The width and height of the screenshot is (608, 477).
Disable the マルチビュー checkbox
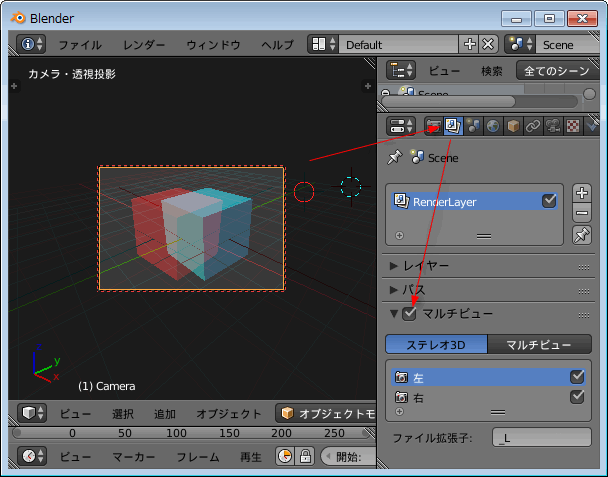point(409,313)
